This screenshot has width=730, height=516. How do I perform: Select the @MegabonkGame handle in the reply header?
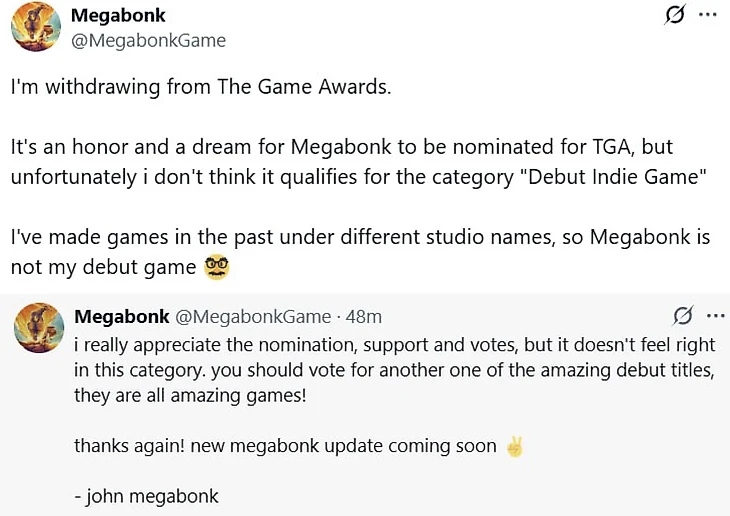tap(253, 317)
